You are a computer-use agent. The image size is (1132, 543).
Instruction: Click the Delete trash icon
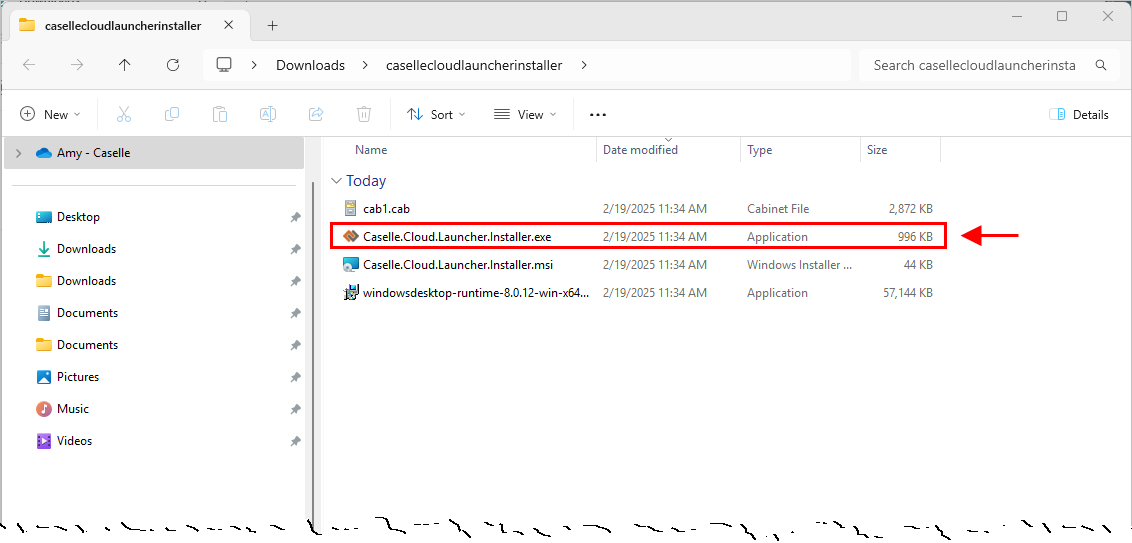point(364,114)
